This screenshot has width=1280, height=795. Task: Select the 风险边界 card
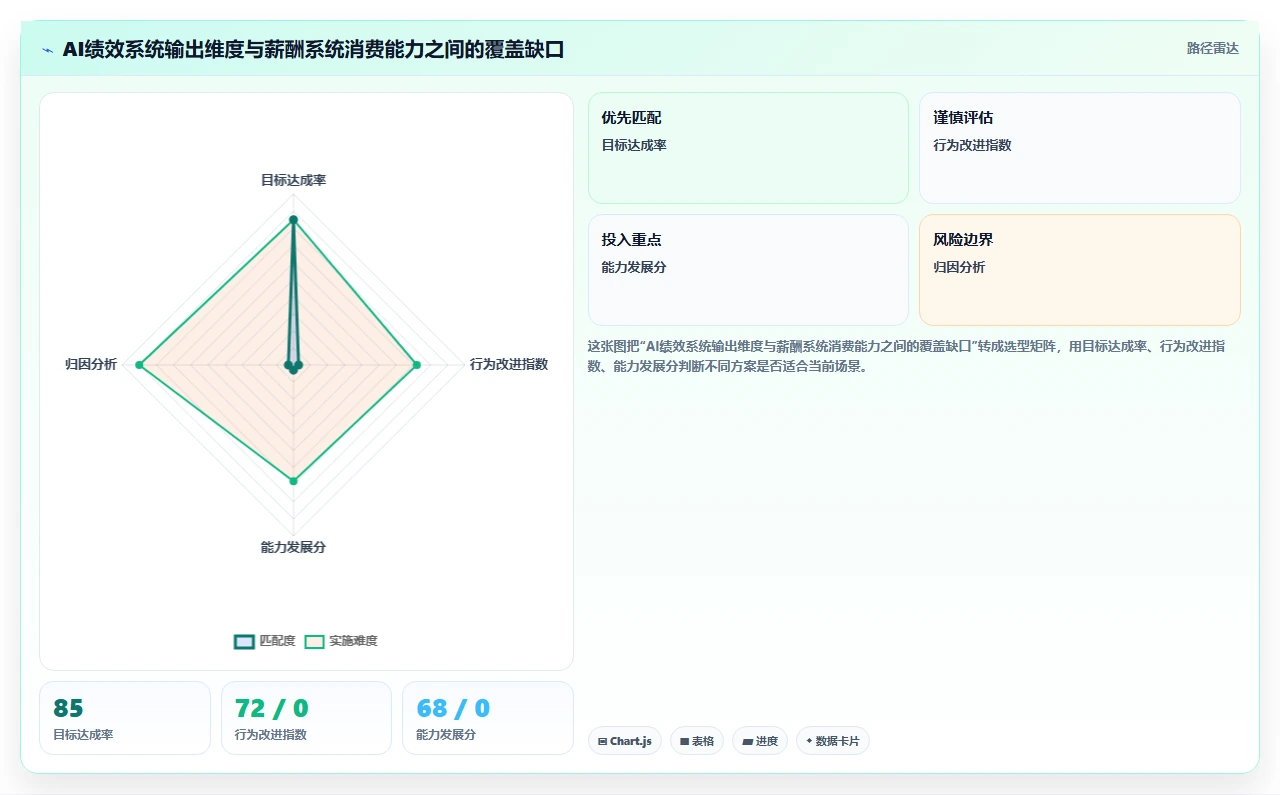pyautogui.click(x=1080, y=270)
